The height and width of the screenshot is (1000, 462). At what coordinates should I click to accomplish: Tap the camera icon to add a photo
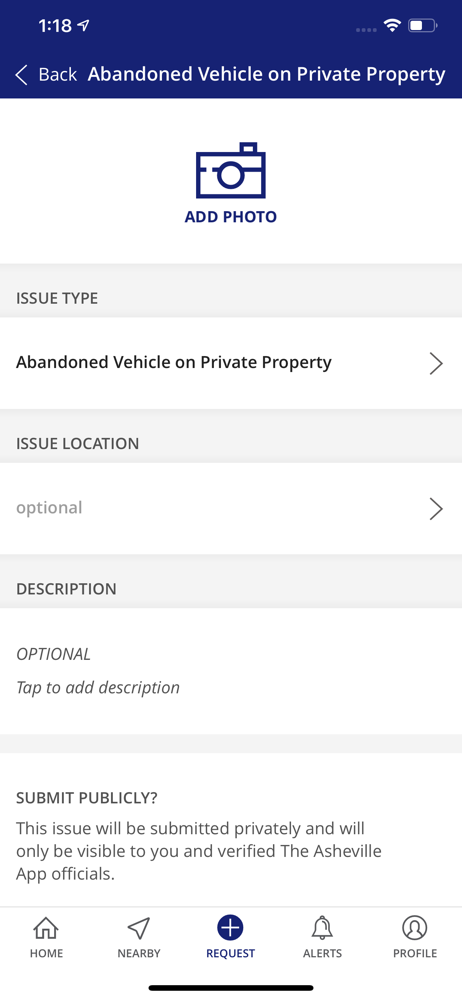tap(230, 170)
